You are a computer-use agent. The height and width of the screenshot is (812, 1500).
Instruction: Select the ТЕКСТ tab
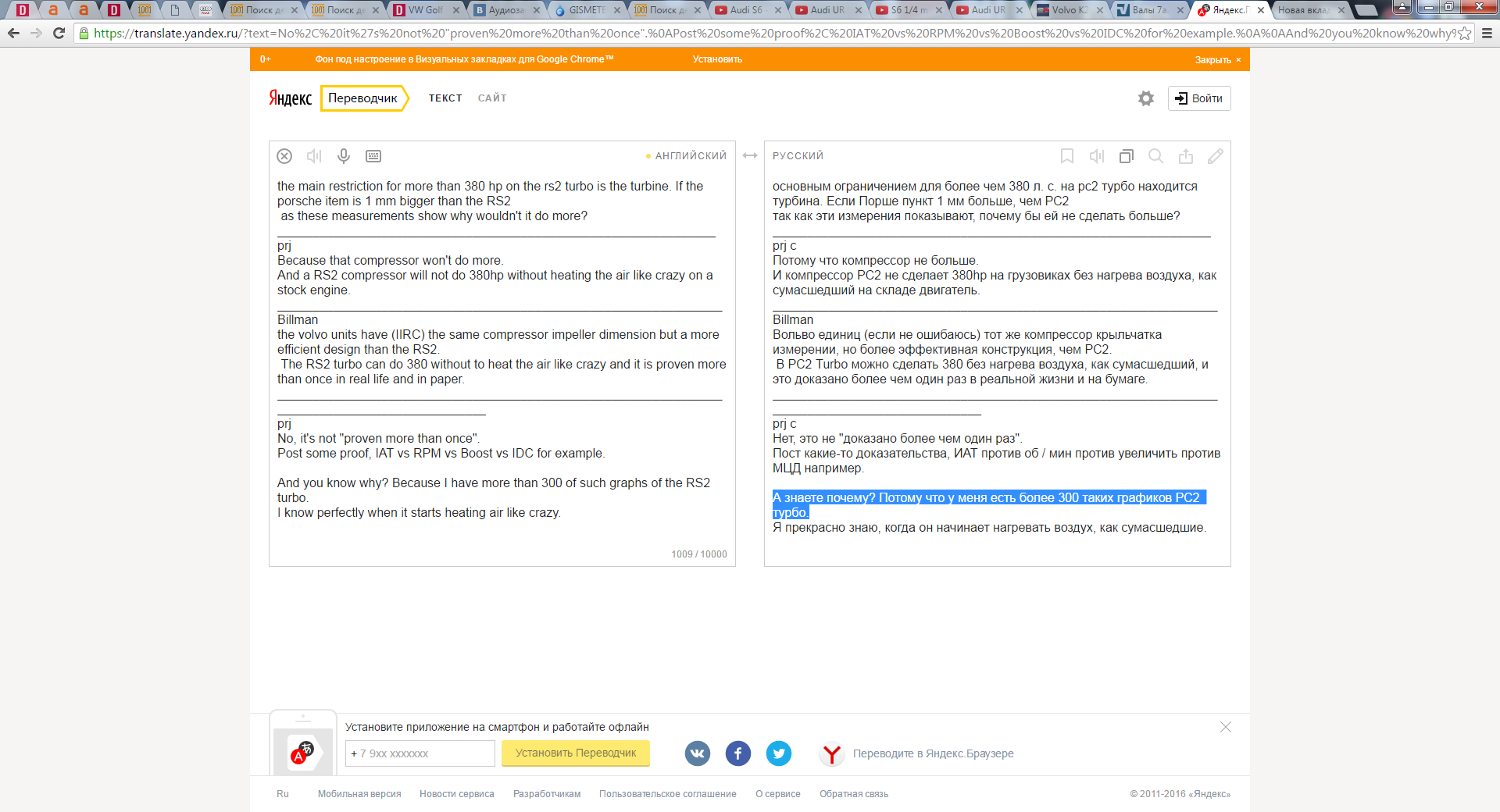[x=445, y=98]
